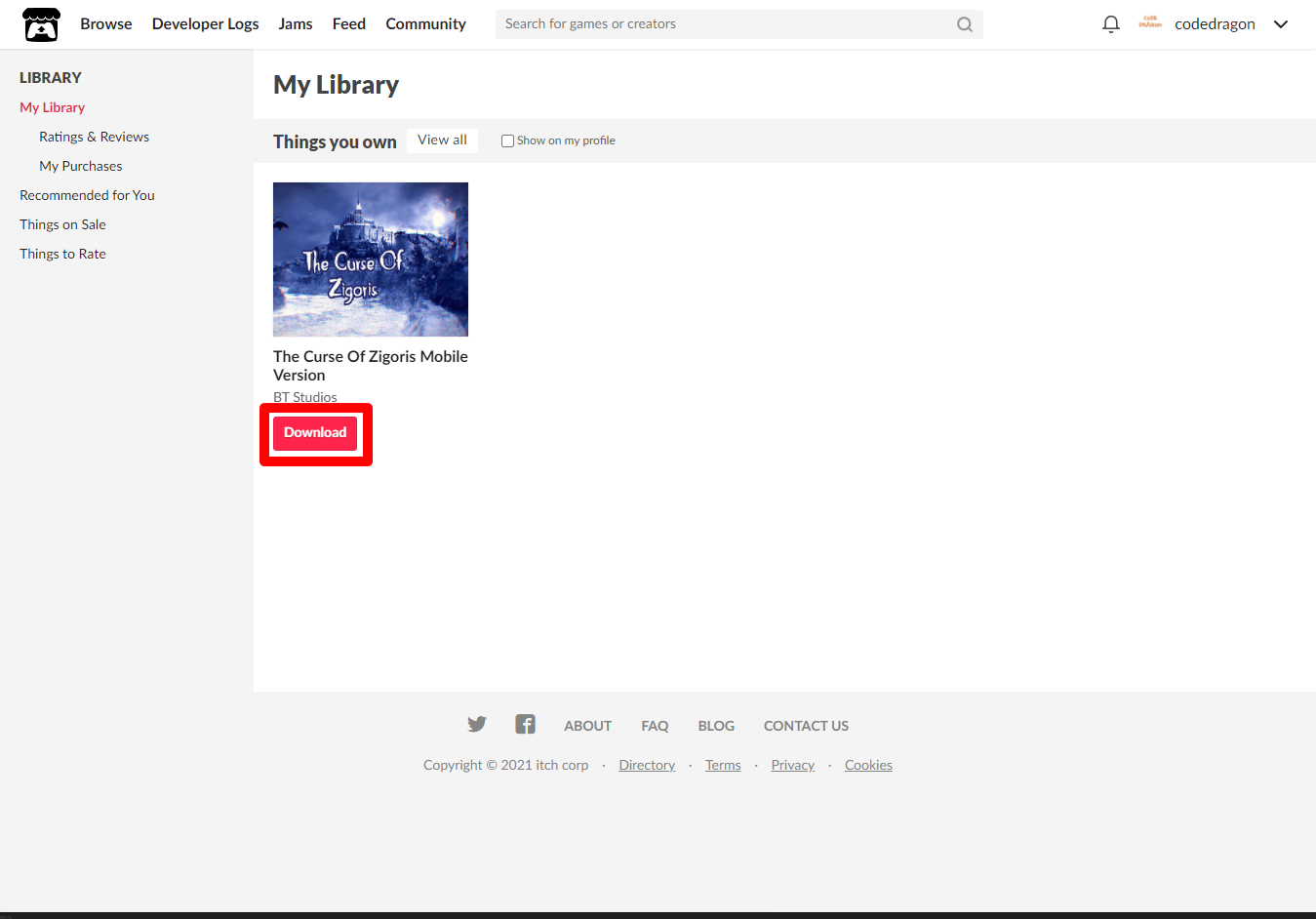Visit itch.io Twitter page
The image size is (1316, 919).
(x=476, y=724)
